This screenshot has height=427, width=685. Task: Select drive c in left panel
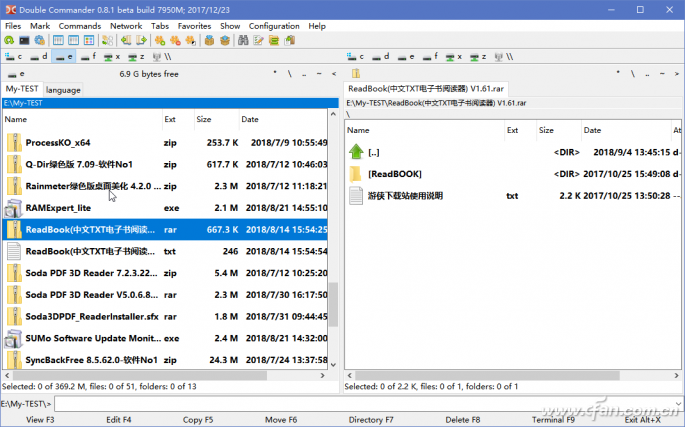[14, 57]
